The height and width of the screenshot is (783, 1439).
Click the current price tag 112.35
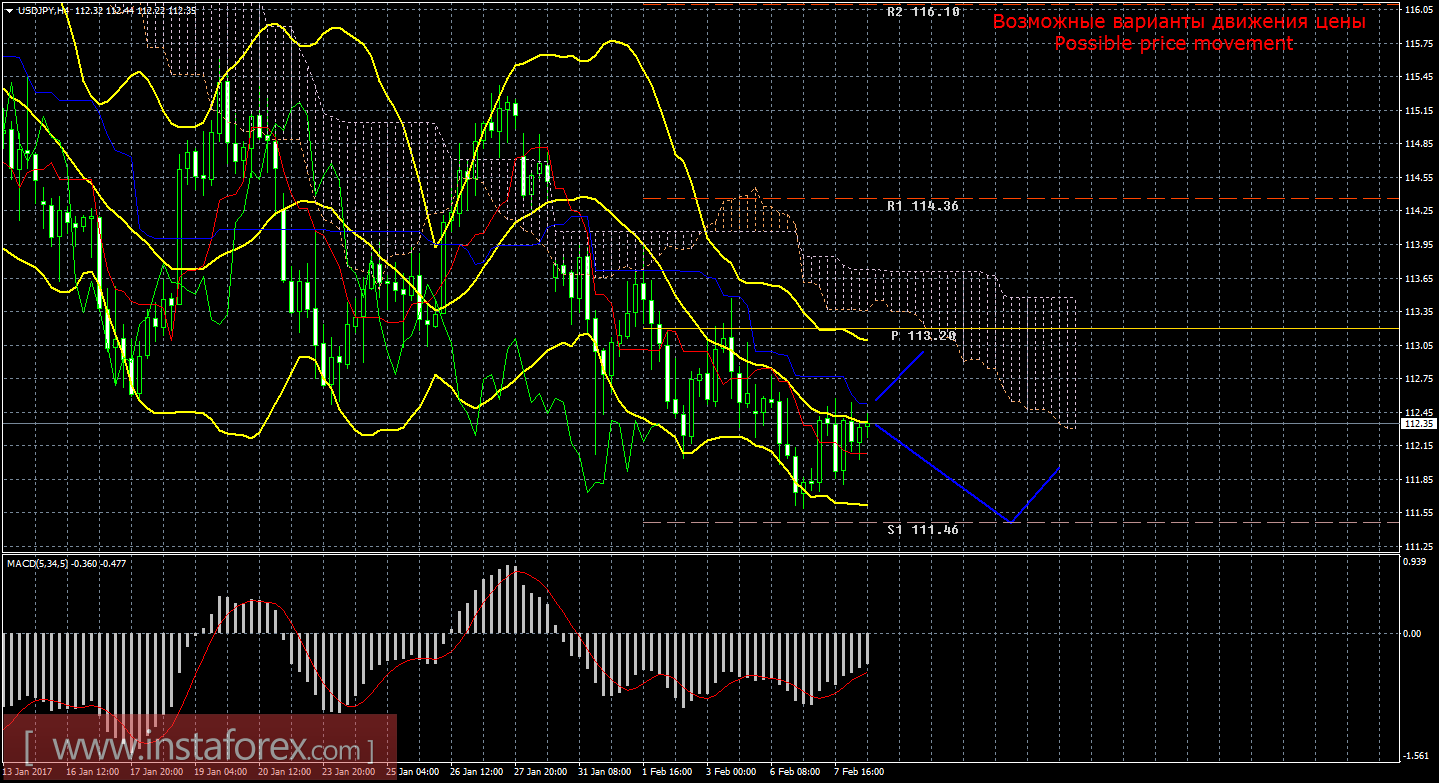(1419, 424)
